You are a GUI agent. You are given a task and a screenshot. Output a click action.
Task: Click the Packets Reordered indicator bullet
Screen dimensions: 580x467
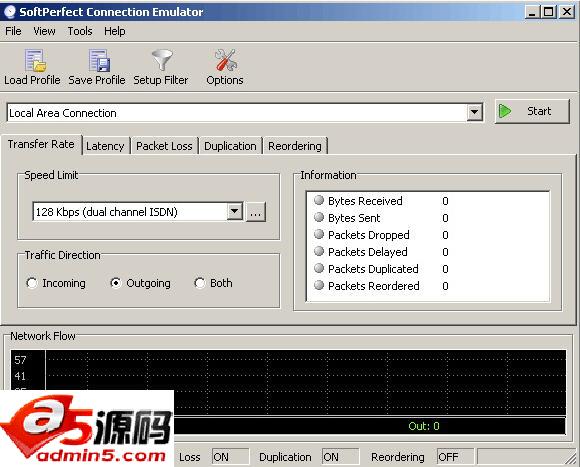click(319, 285)
